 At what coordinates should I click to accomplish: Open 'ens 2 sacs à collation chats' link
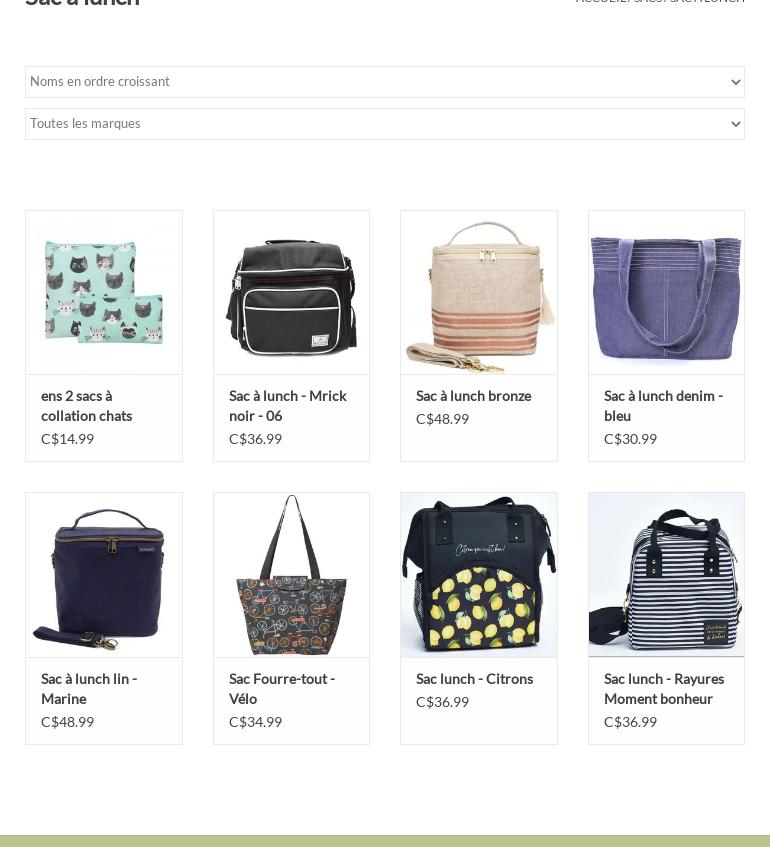(86, 406)
